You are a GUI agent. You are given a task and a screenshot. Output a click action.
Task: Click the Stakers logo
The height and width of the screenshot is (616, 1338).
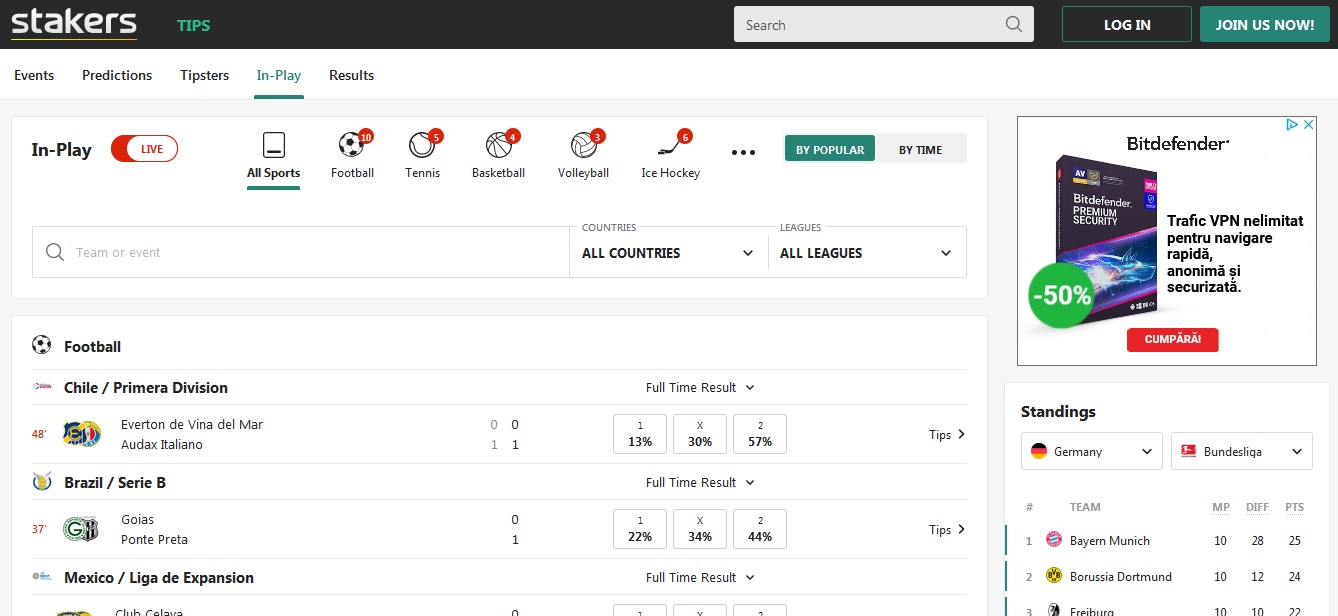74,23
